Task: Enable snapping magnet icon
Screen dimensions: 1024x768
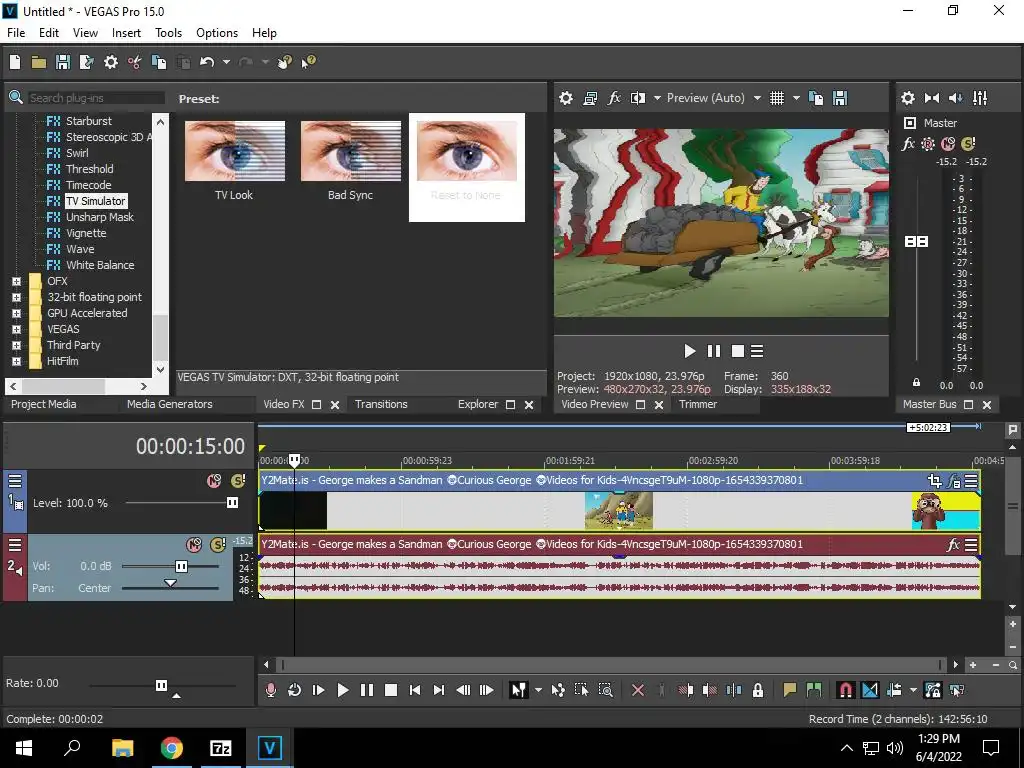Action: 845,690
